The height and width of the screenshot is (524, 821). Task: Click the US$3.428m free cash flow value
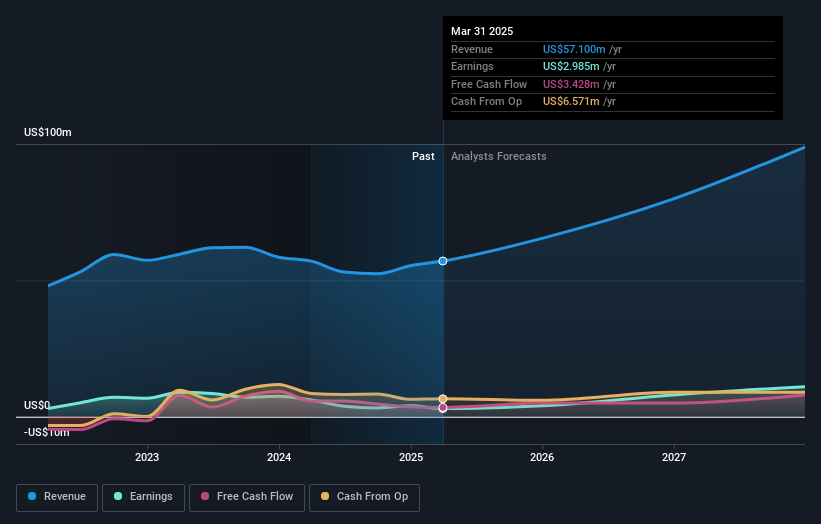(x=571, y=84)
